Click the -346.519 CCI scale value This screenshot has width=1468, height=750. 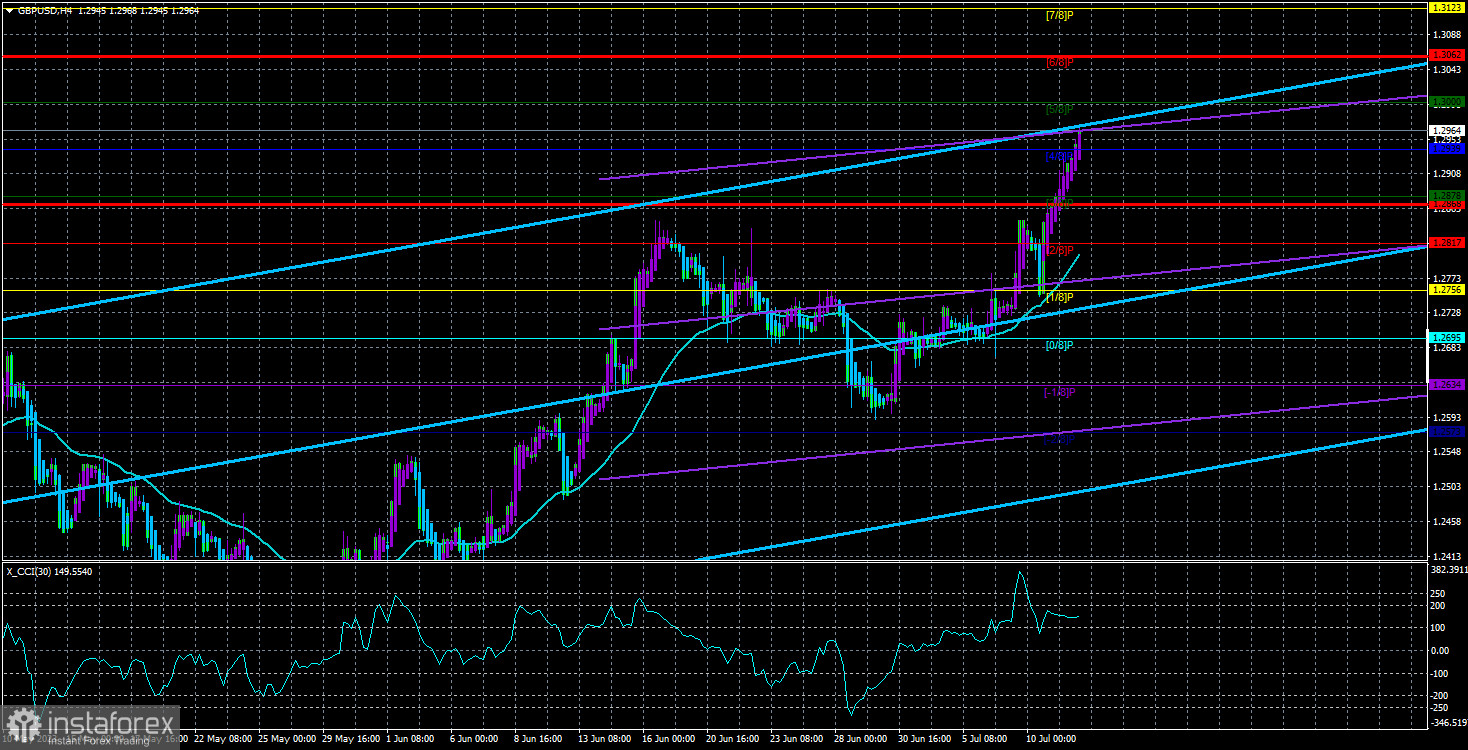click(x=1448, y=721)
